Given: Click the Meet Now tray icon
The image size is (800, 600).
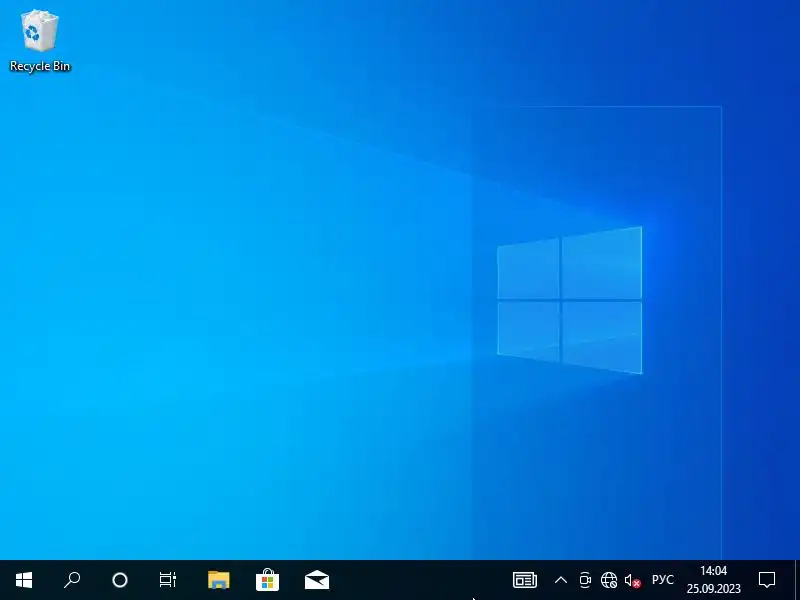Looking at the screenshot, I should pos(585,580).
